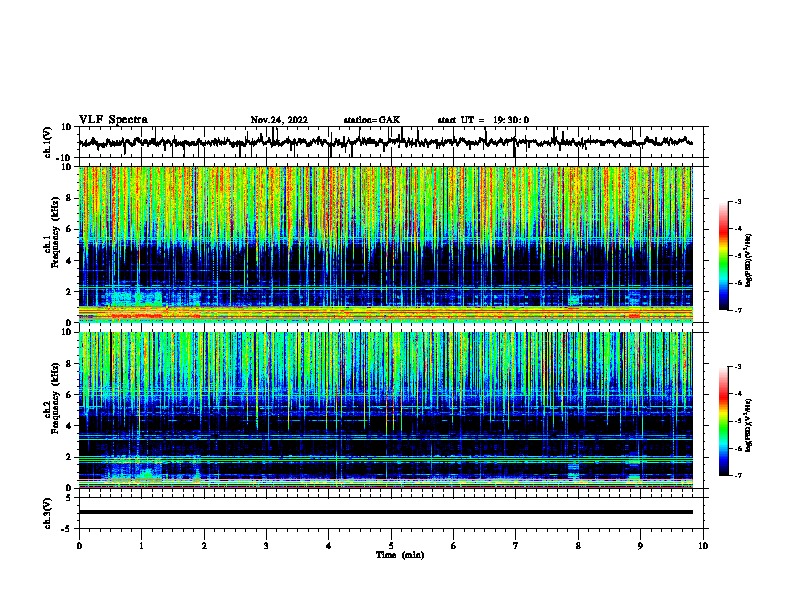Select the "start UT = 19:30:0" text

click(483, 120)
